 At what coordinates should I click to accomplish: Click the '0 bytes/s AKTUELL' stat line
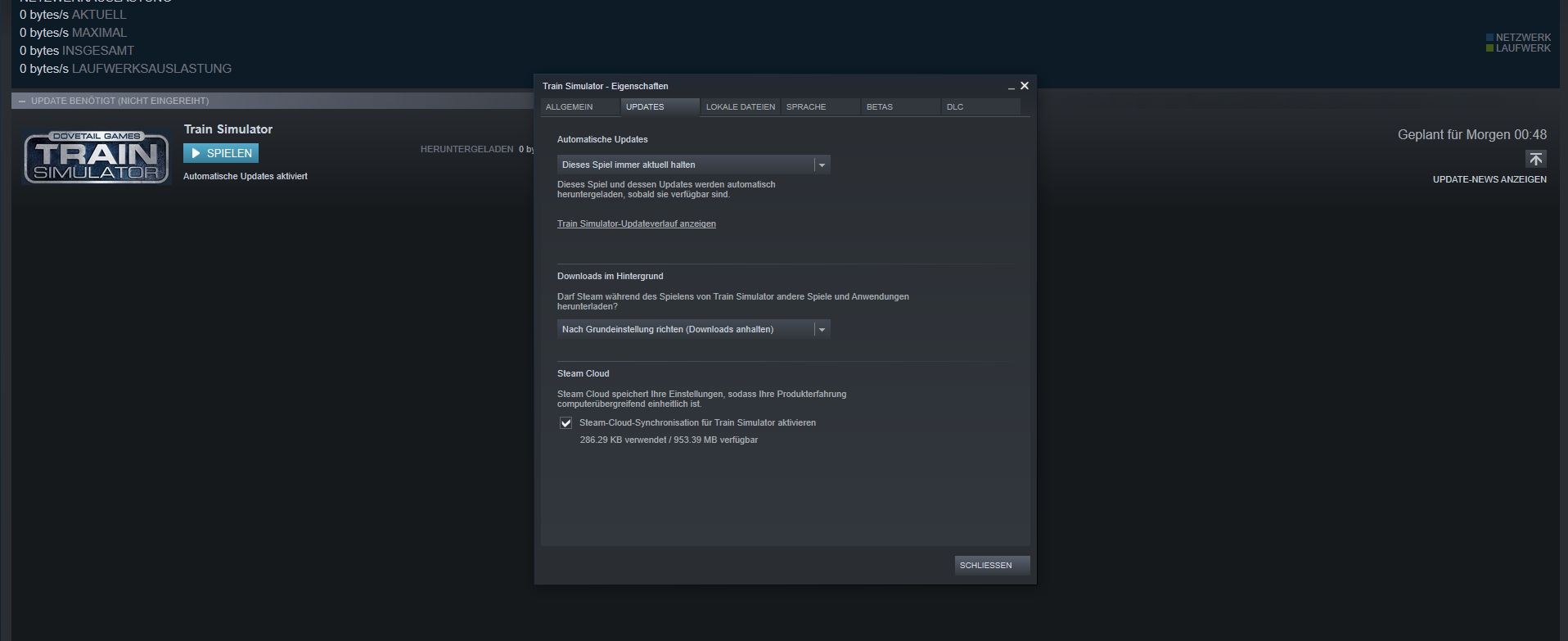tap(73, 15)
